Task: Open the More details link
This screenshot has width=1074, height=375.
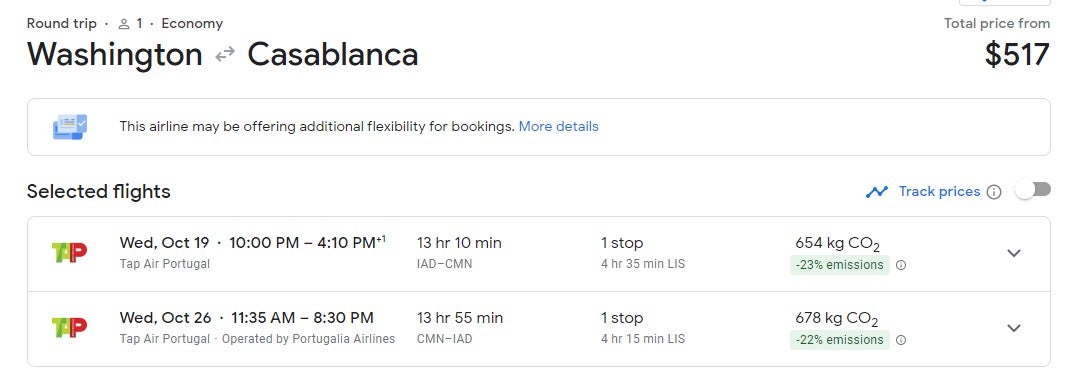Action: 558,126
